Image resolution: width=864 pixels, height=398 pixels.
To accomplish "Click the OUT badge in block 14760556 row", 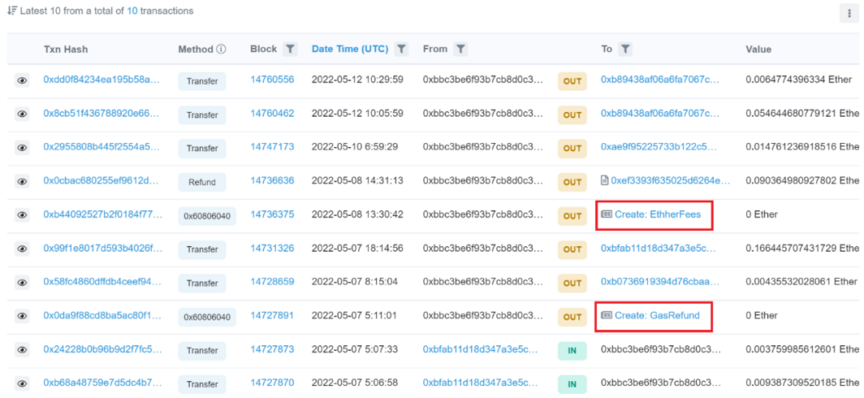I will coord(572,81).
